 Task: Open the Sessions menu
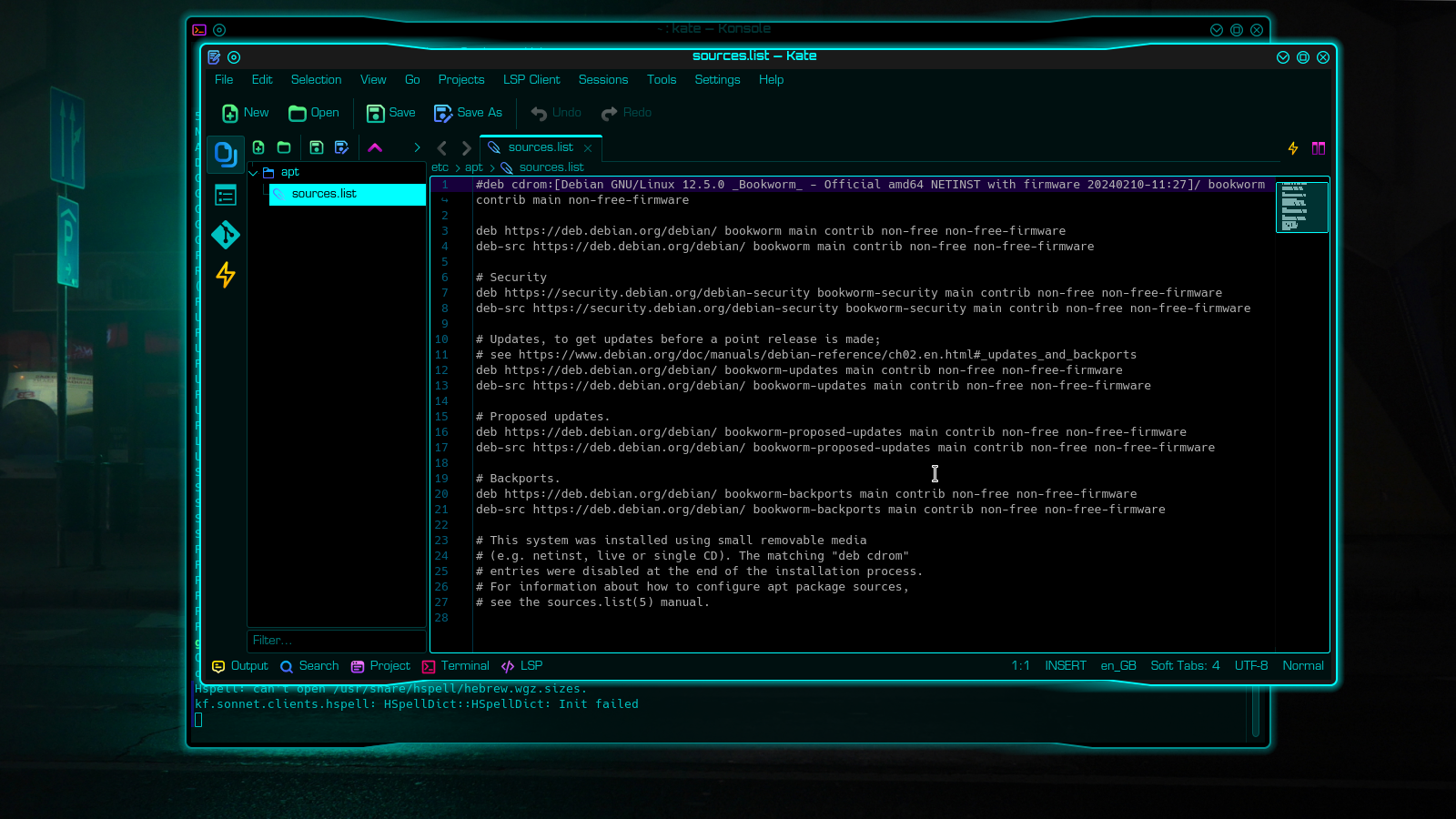click(x=603, y=80)
